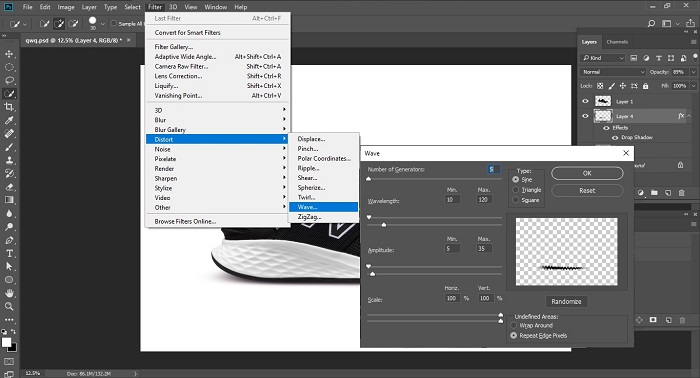700x378 pixels.
Task: Click Subtract from Selection option icon
Action: 74,24
